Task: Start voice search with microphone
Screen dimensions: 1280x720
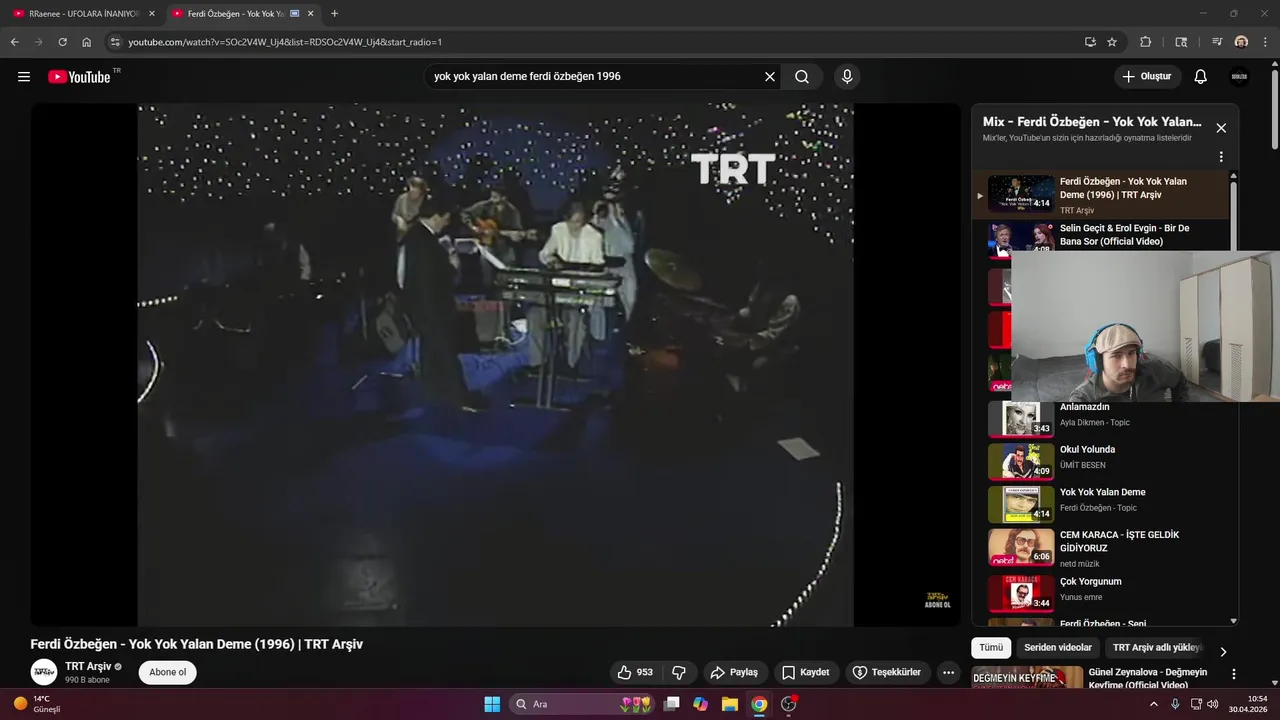Action: 847,77
